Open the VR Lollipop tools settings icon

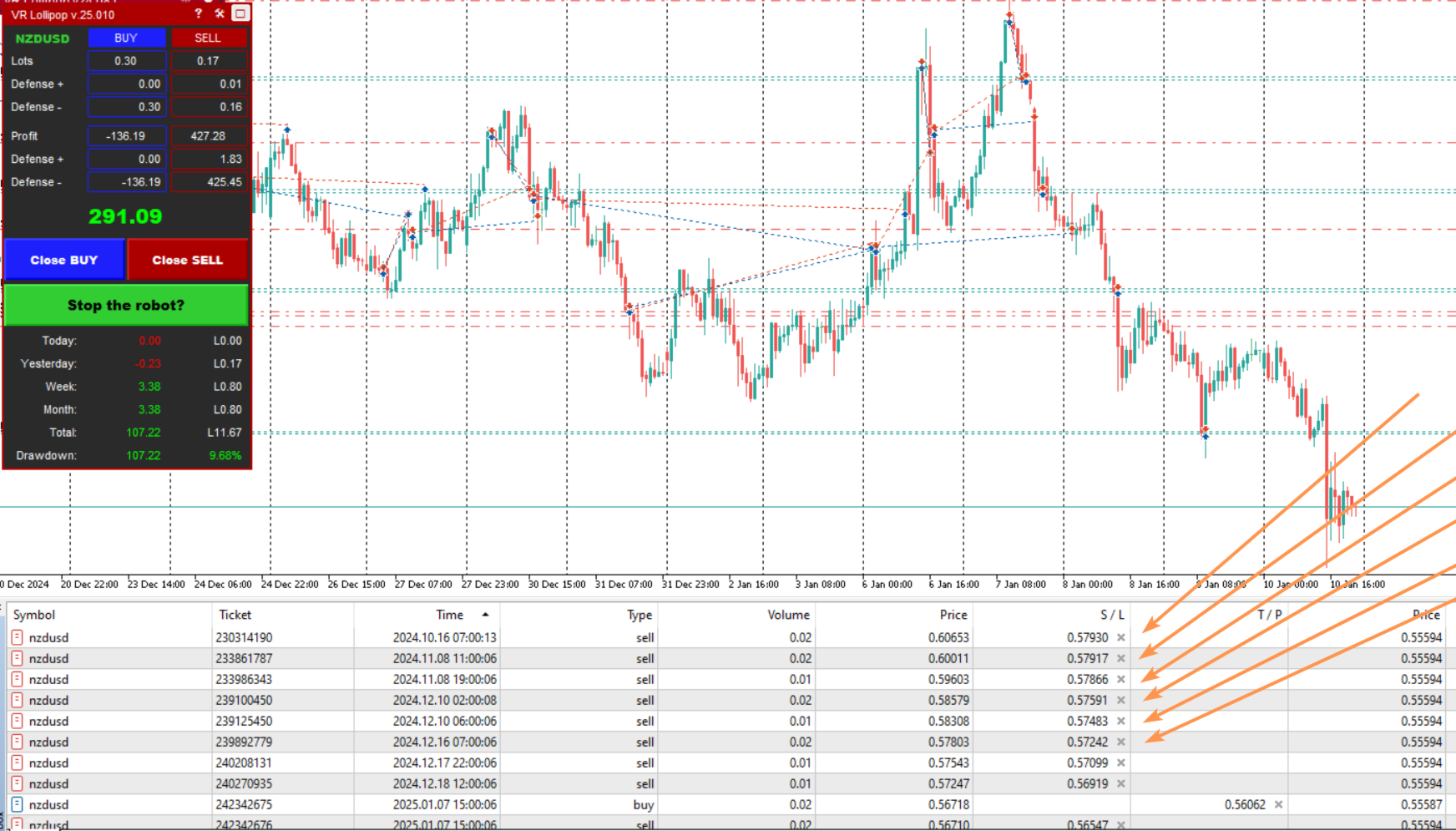coord(220,13)
